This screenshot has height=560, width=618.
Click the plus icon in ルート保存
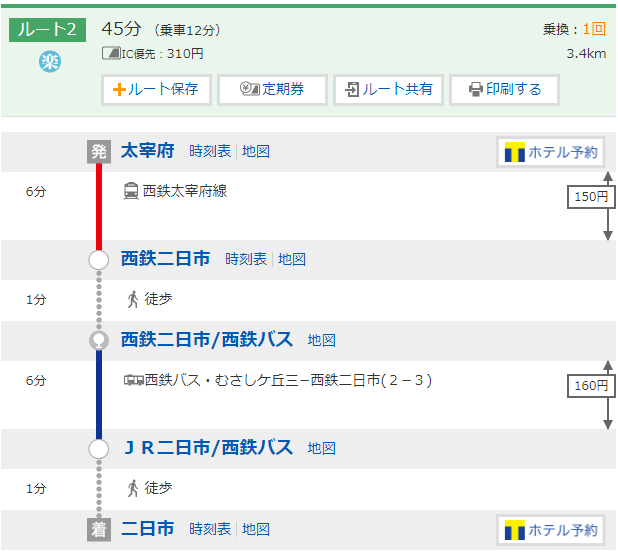point(119,89)
